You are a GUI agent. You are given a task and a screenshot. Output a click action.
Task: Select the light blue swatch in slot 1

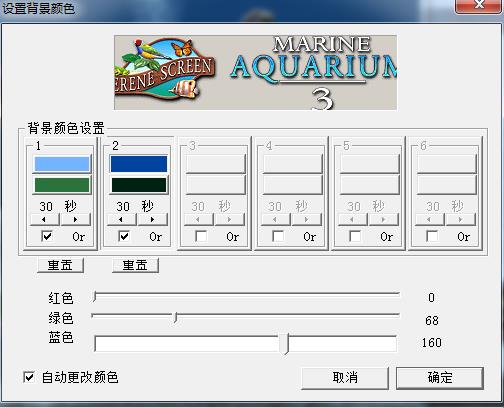tap(62, 164)
